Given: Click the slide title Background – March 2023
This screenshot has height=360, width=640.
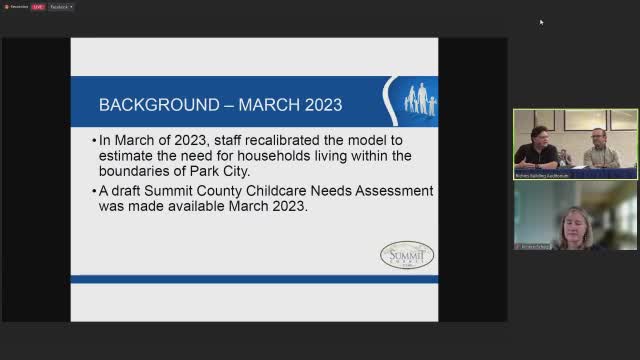Looking at the screenshot, I should point(220,105).
